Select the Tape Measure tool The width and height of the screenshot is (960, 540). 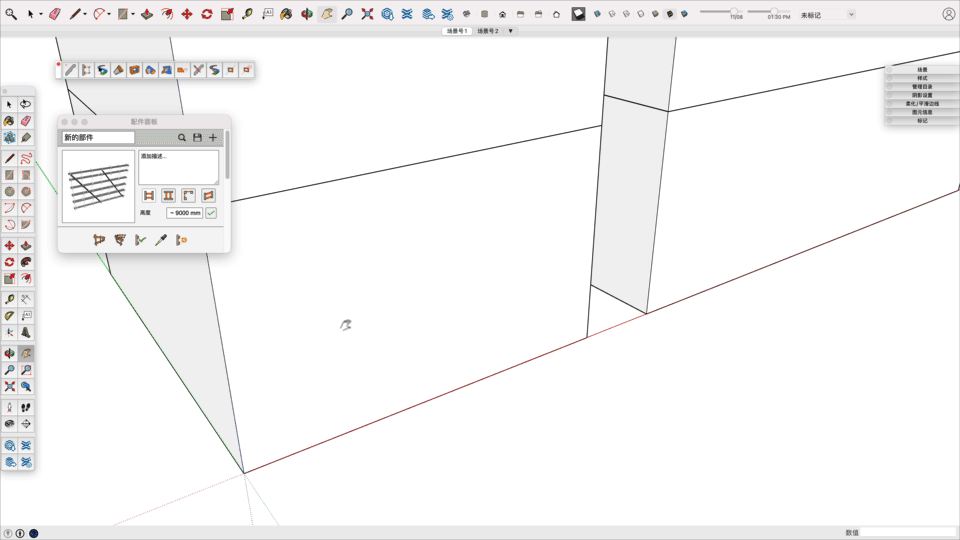247,14
